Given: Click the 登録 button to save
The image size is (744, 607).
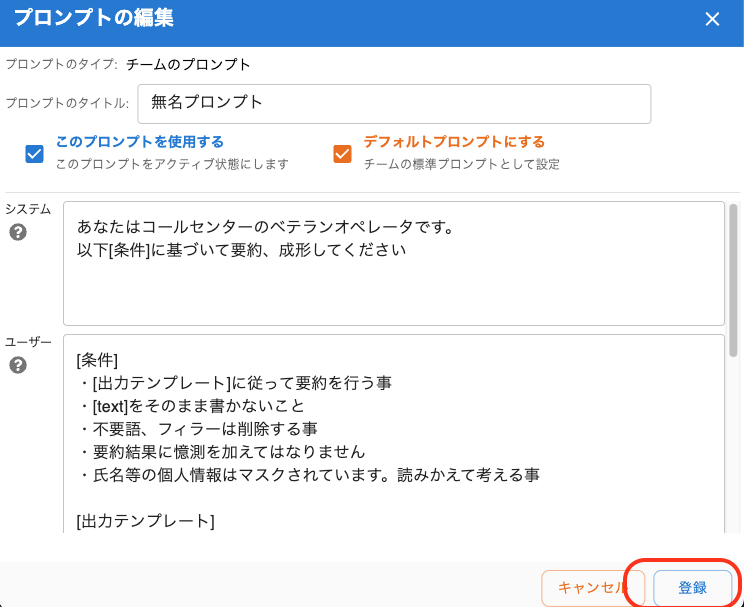Looking at the screenshot, I should click(x=692, y=588).
